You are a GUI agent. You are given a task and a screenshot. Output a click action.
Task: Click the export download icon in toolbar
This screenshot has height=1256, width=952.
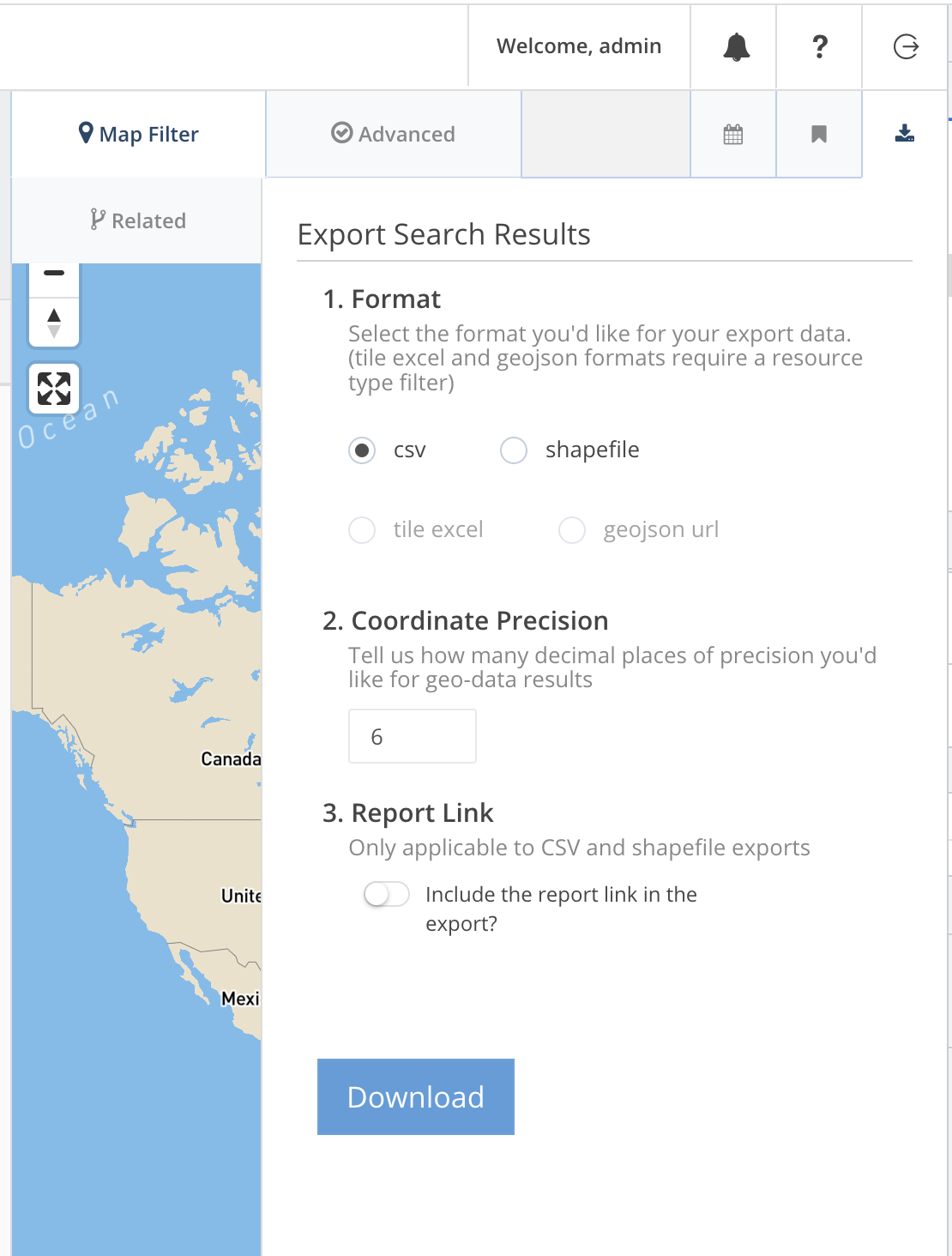click(x=905, y=134)
